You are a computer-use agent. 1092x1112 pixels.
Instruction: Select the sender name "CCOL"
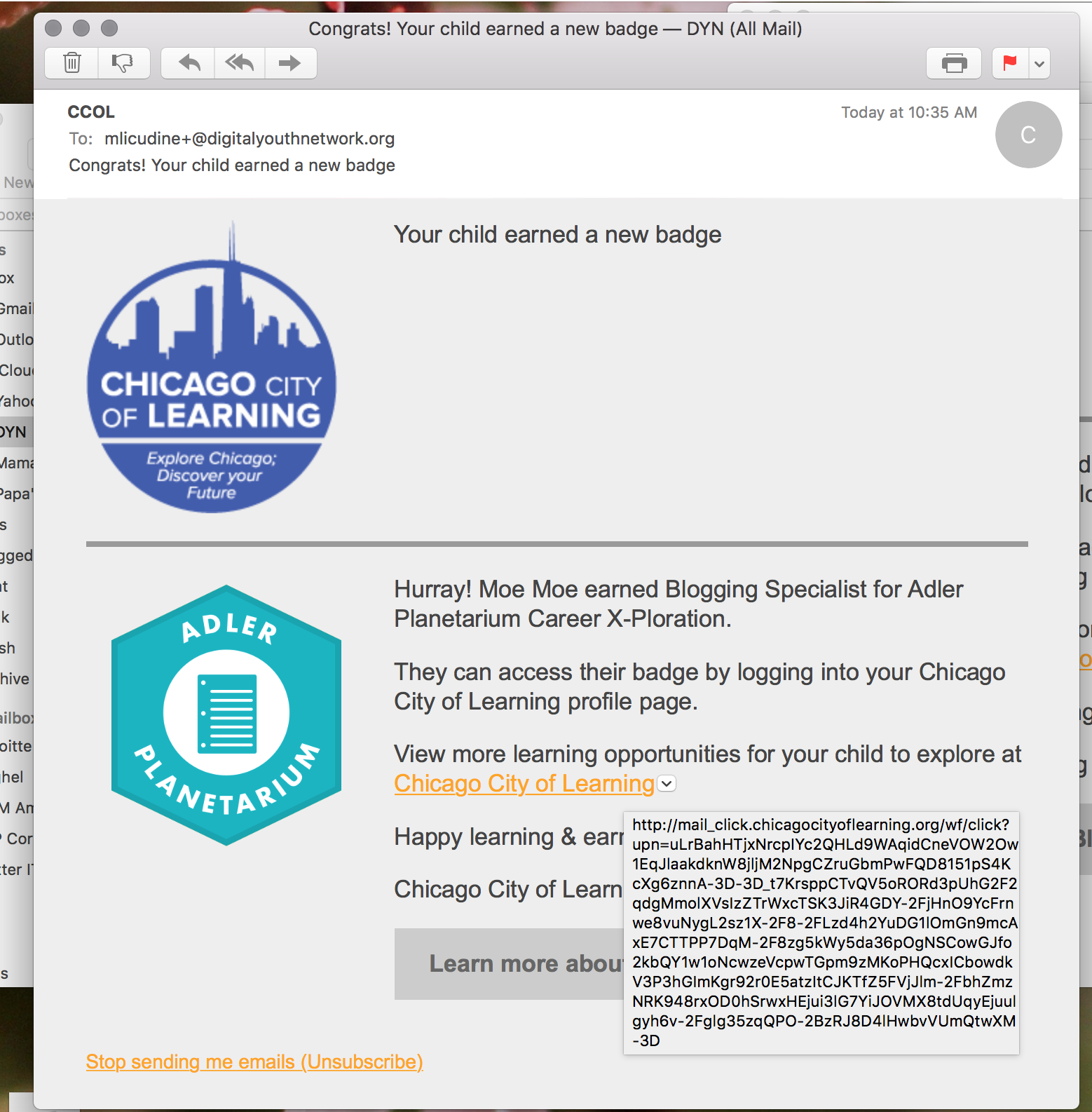91,112
